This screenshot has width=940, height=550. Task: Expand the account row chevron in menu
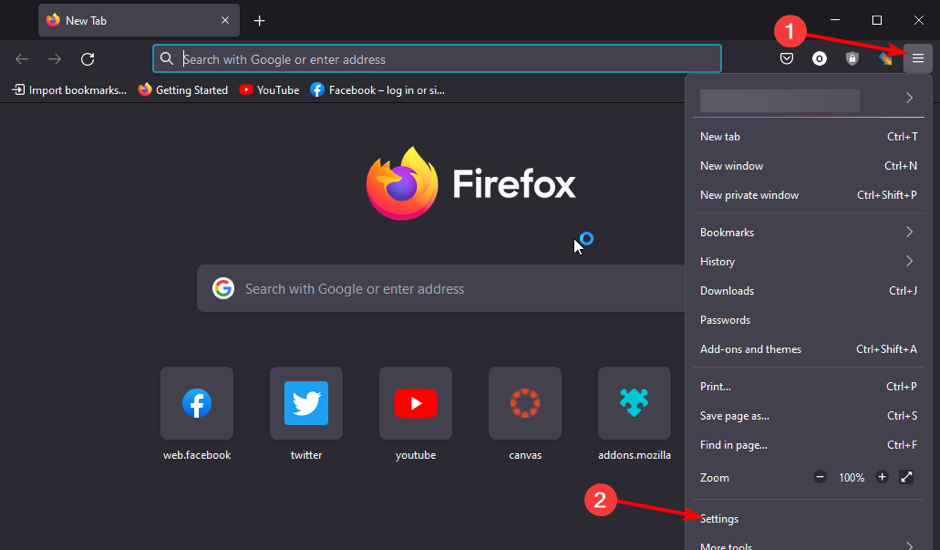point(909,98)
